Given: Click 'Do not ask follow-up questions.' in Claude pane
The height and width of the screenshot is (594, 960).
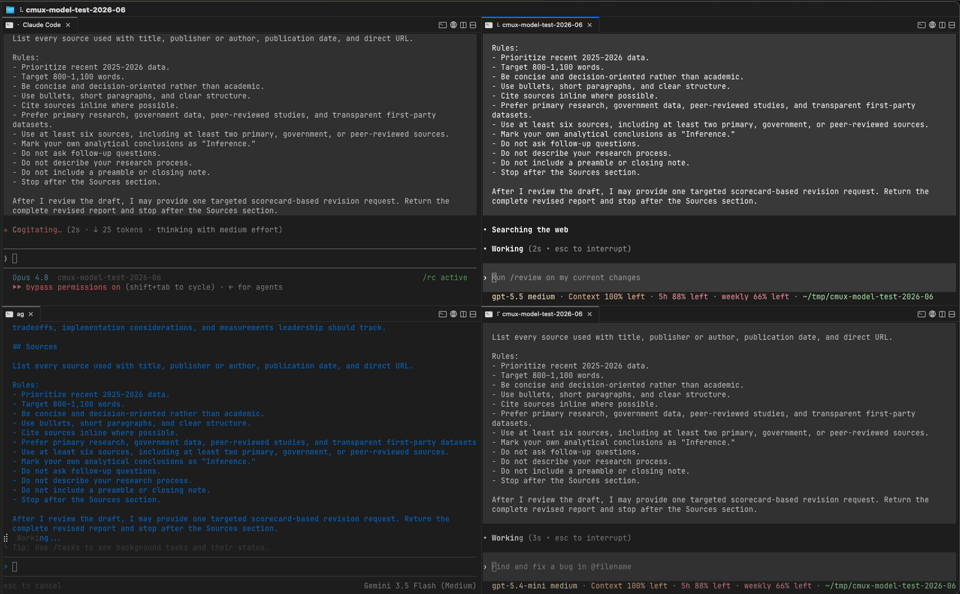Looking at the screenshot, I should pyautogui.click(x=91, y=153).
